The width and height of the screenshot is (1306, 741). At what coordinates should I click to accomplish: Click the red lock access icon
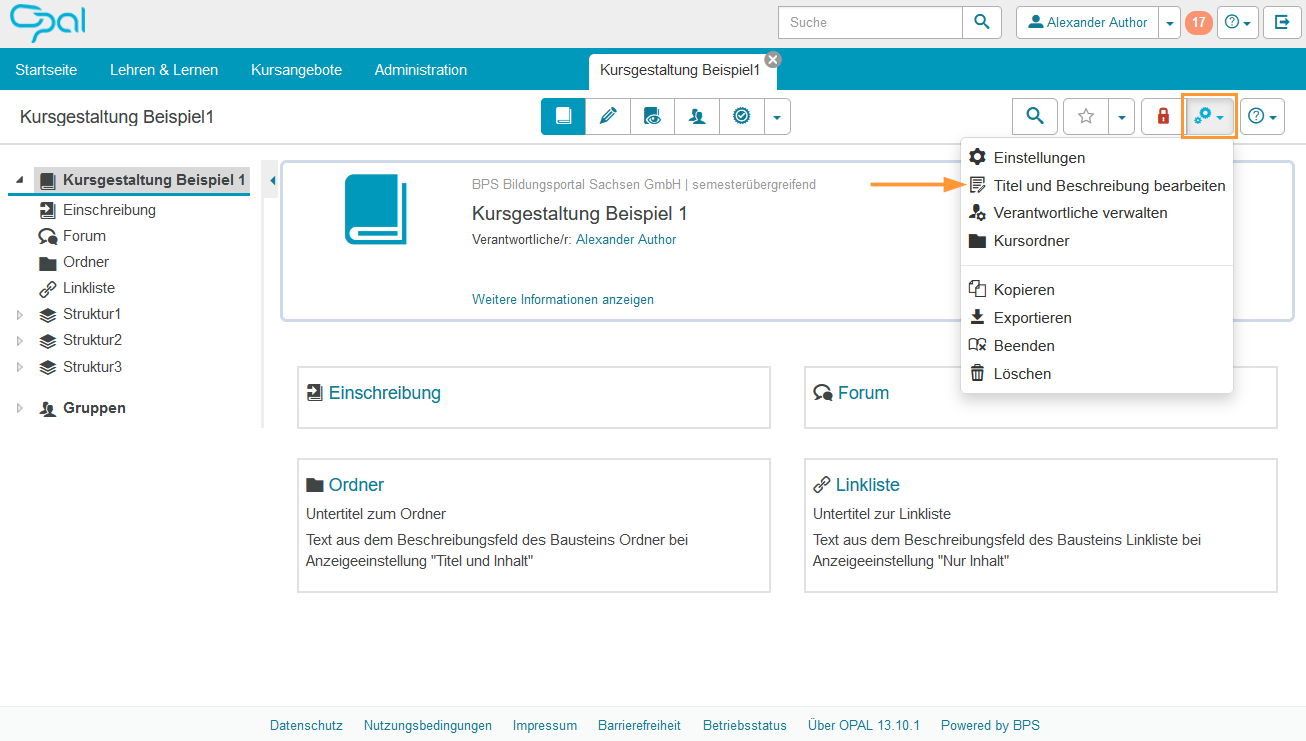click(1163, 117)
